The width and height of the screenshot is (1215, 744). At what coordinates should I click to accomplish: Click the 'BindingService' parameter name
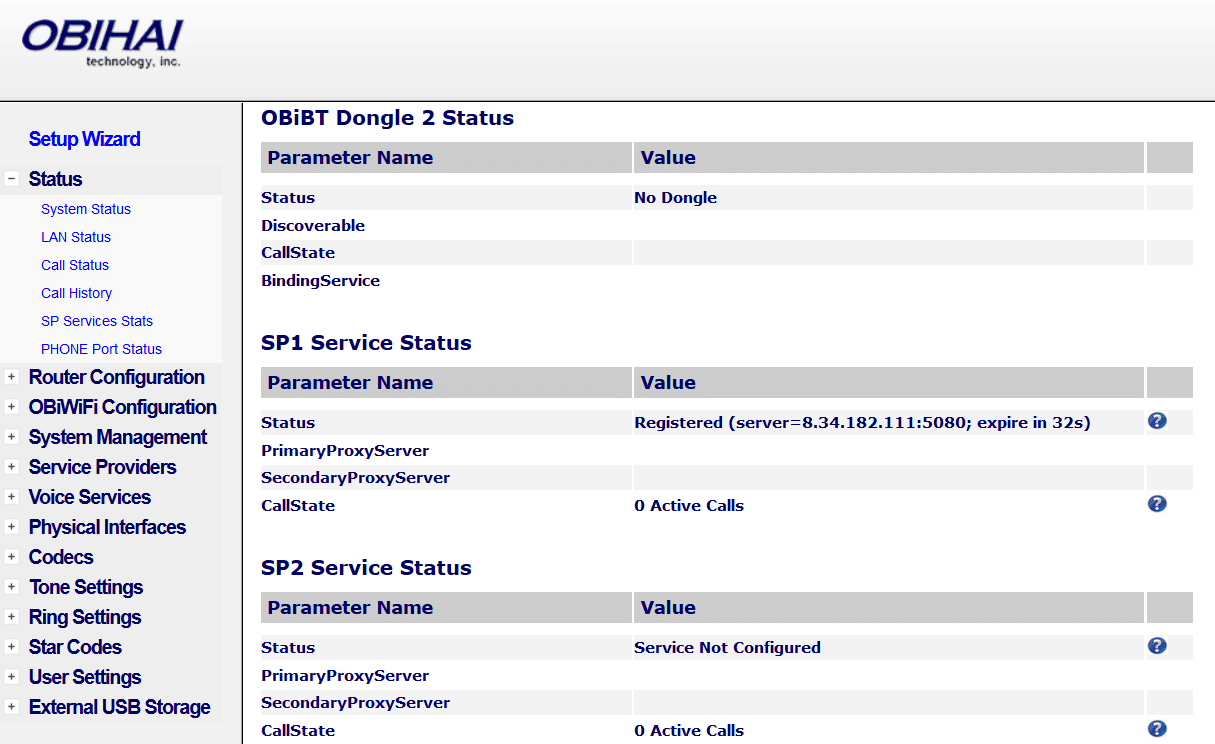[x=320, y=281]
